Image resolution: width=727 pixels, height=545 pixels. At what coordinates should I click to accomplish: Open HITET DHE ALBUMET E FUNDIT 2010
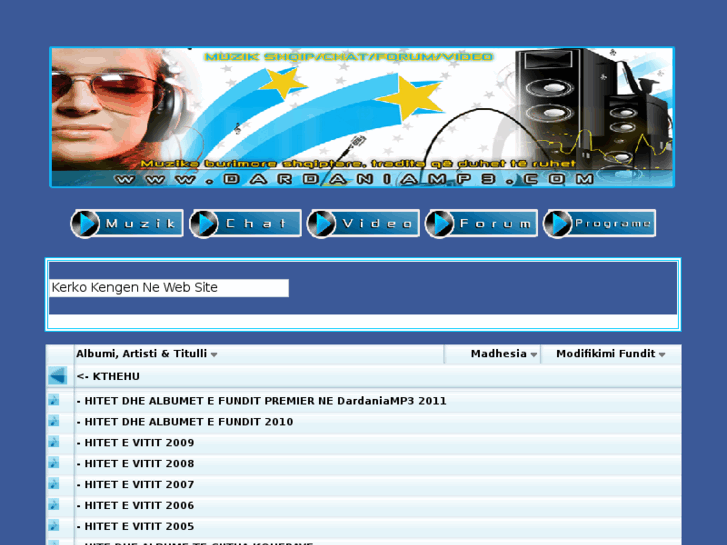tap(185, 422)
